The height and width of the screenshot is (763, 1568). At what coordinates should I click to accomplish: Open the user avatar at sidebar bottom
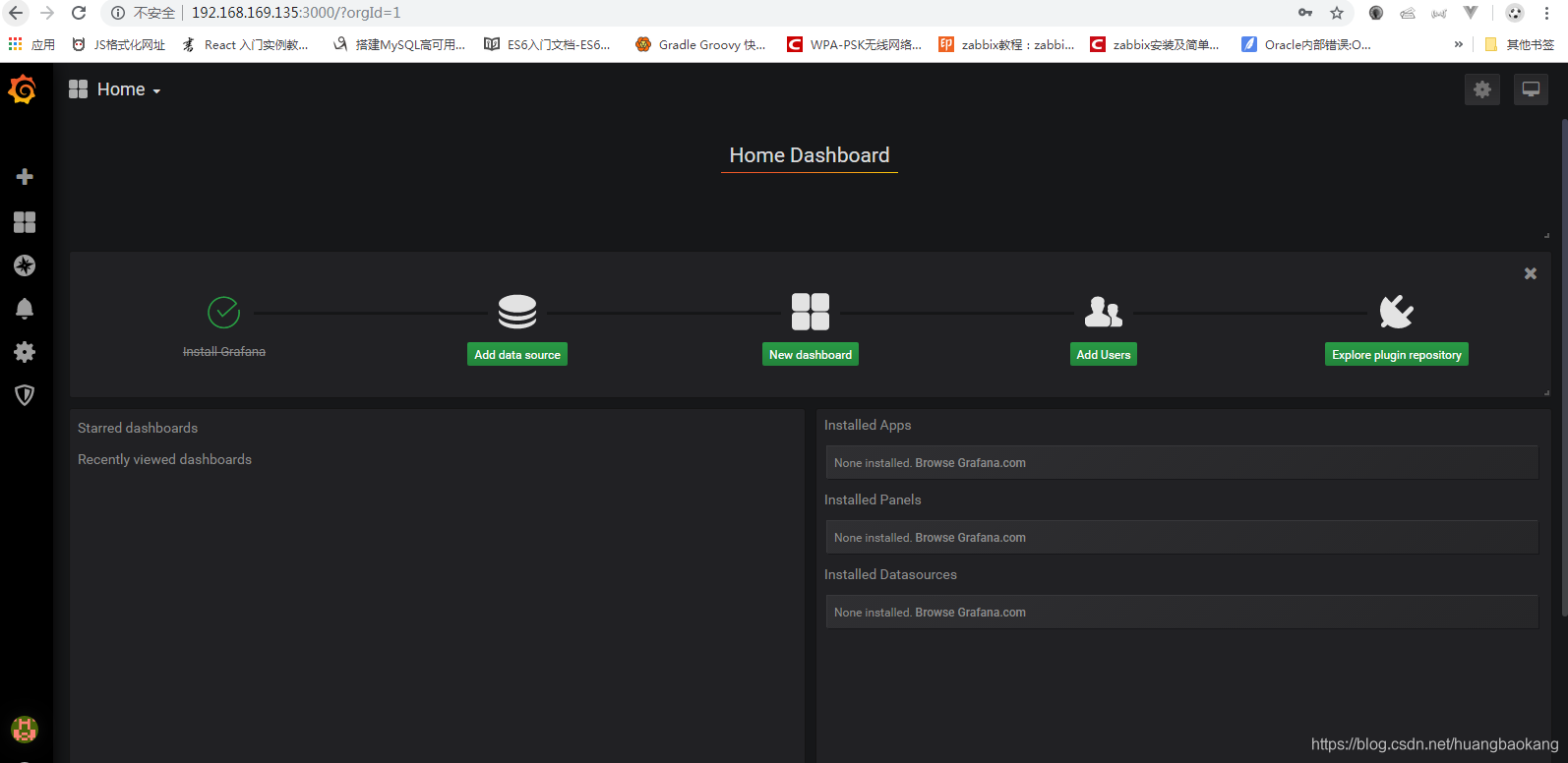tap(24, 729)
